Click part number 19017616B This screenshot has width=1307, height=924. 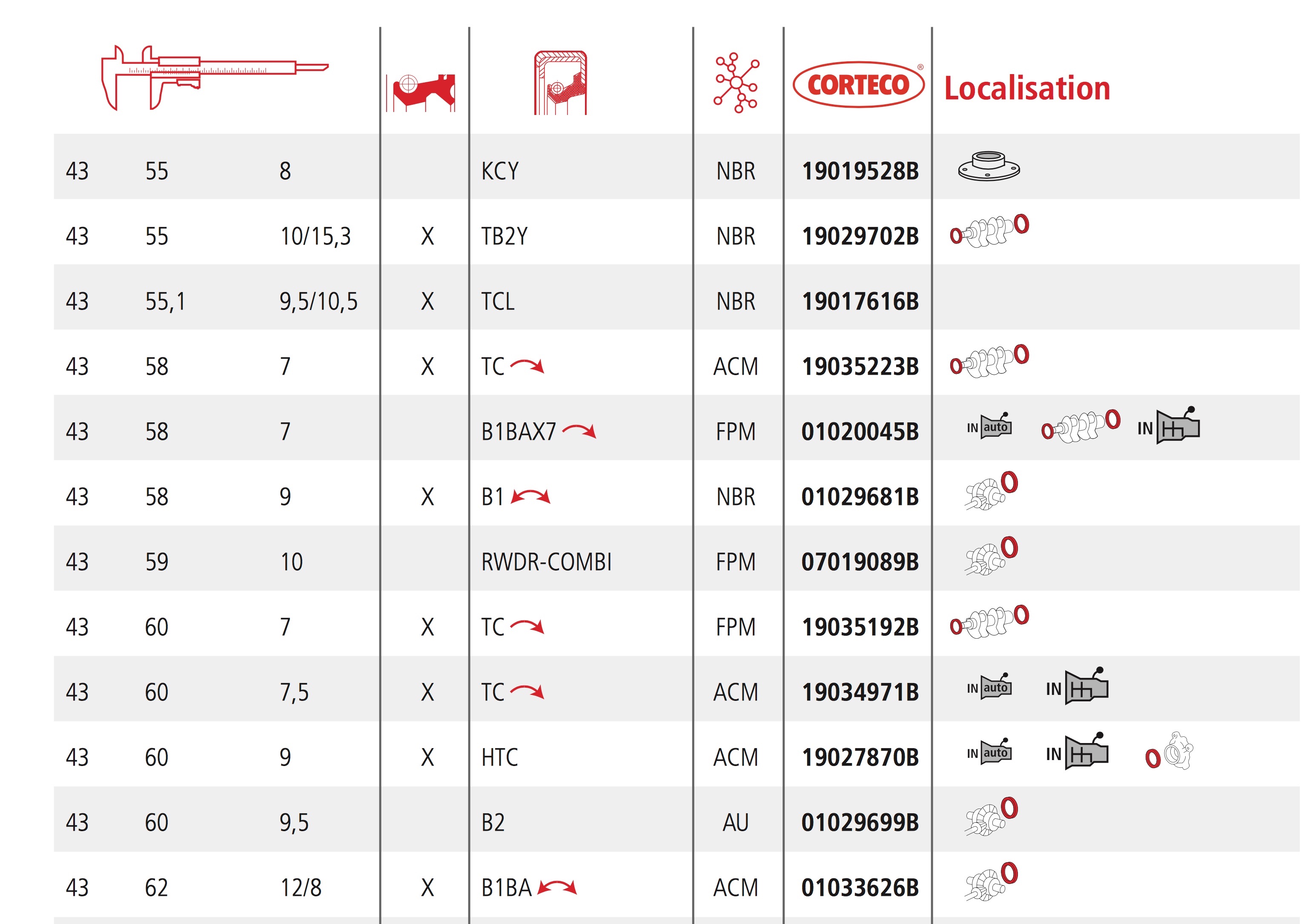(860, 301)
